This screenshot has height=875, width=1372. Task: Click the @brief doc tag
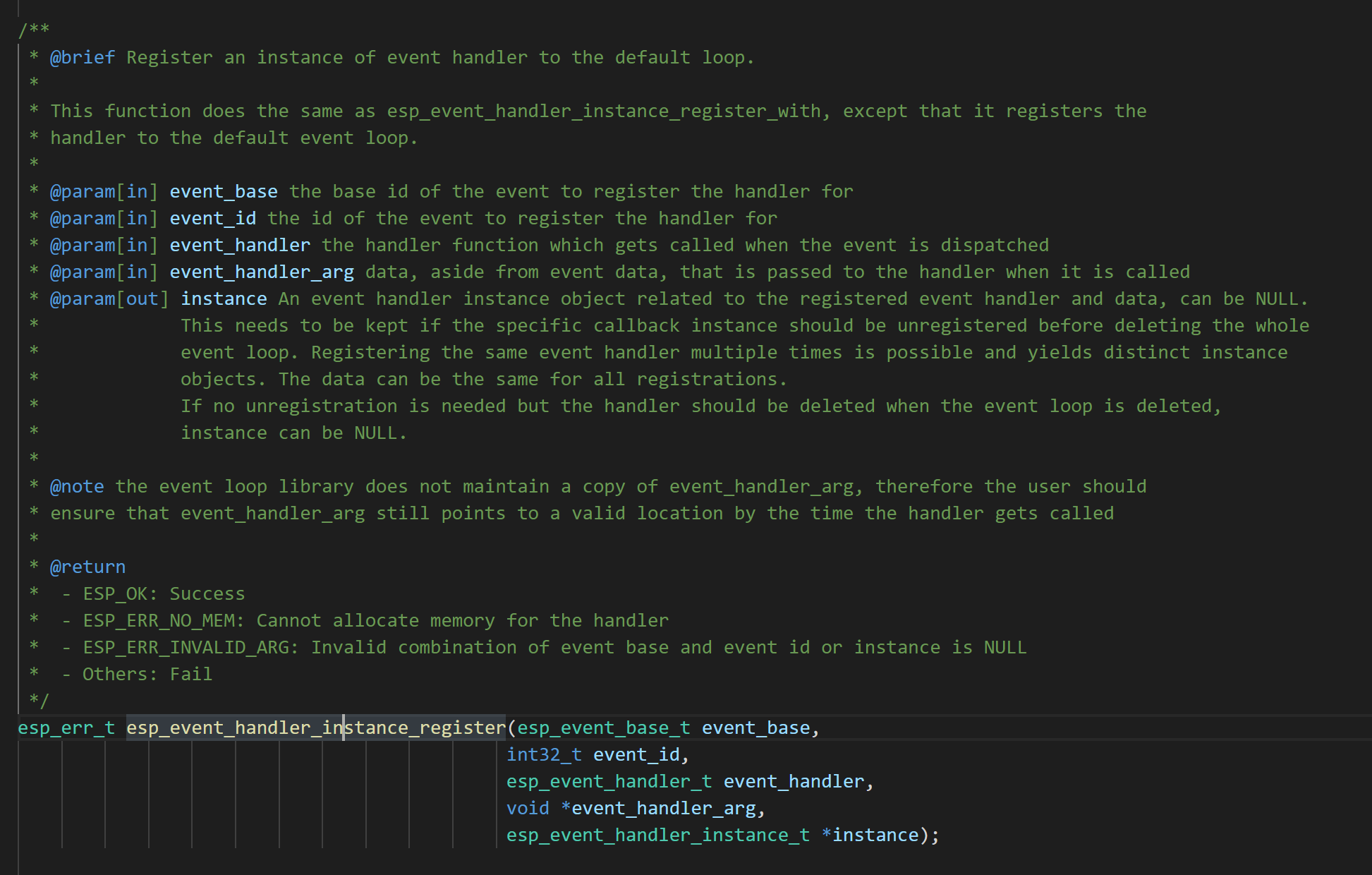82,57
